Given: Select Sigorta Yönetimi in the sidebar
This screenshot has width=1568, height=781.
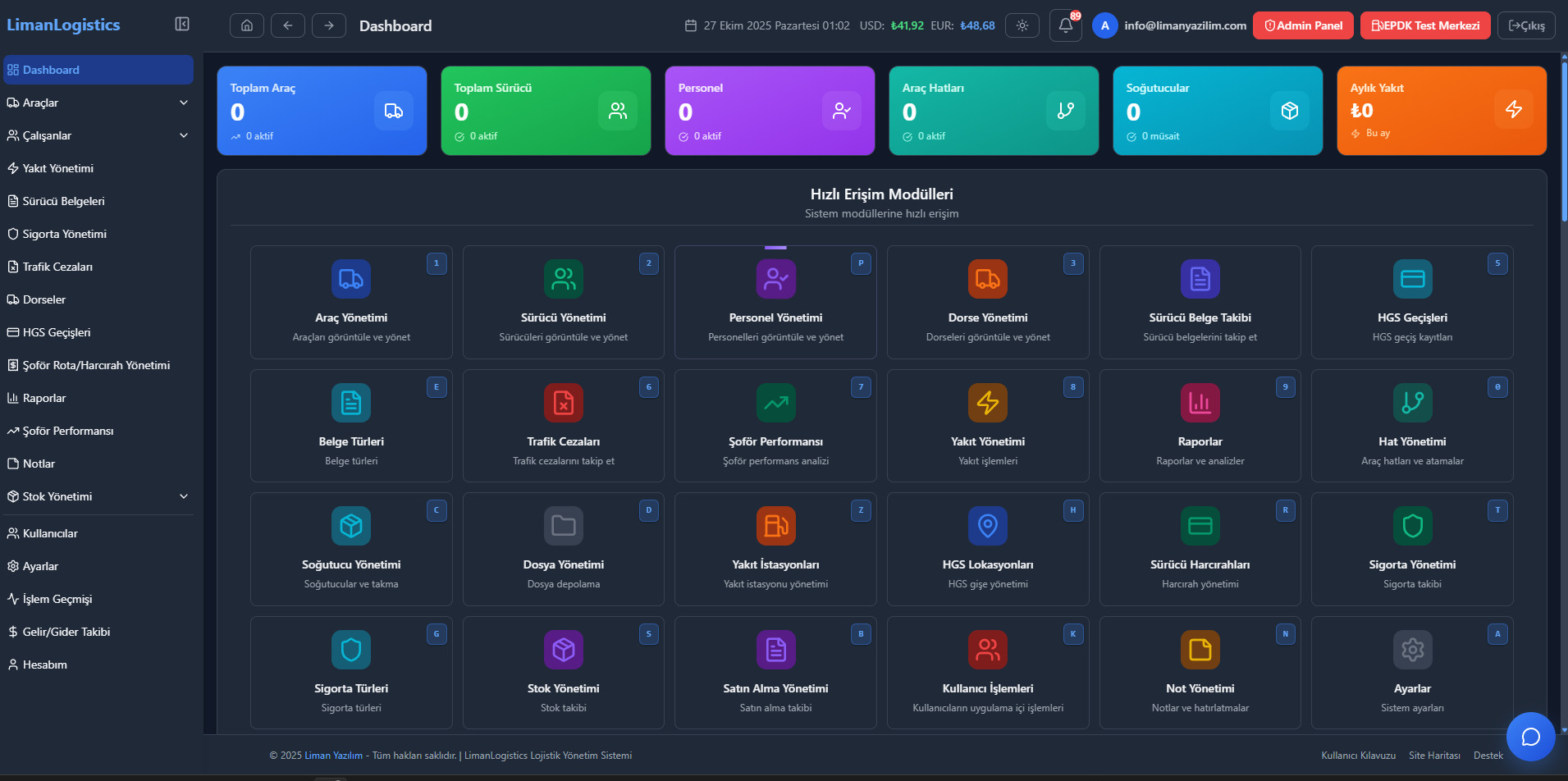Looking at the screenshot, I should 65,234.
